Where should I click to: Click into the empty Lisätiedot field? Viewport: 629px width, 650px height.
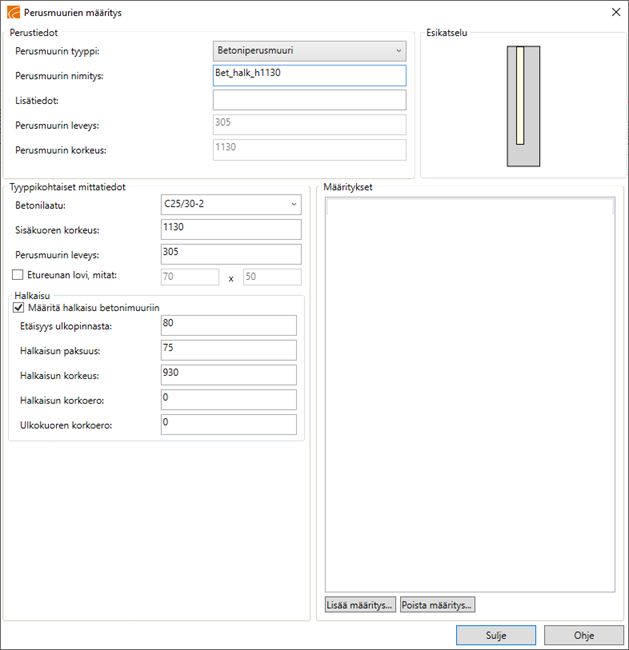309,100
